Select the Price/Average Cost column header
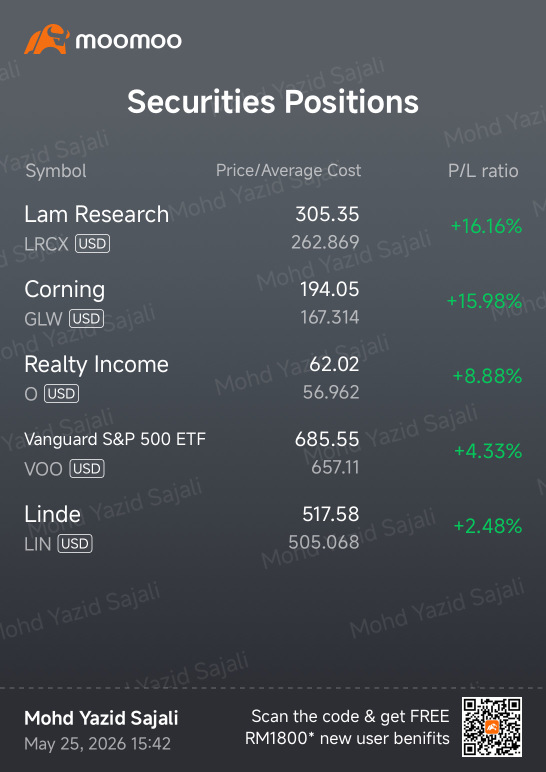 point(289,170)
